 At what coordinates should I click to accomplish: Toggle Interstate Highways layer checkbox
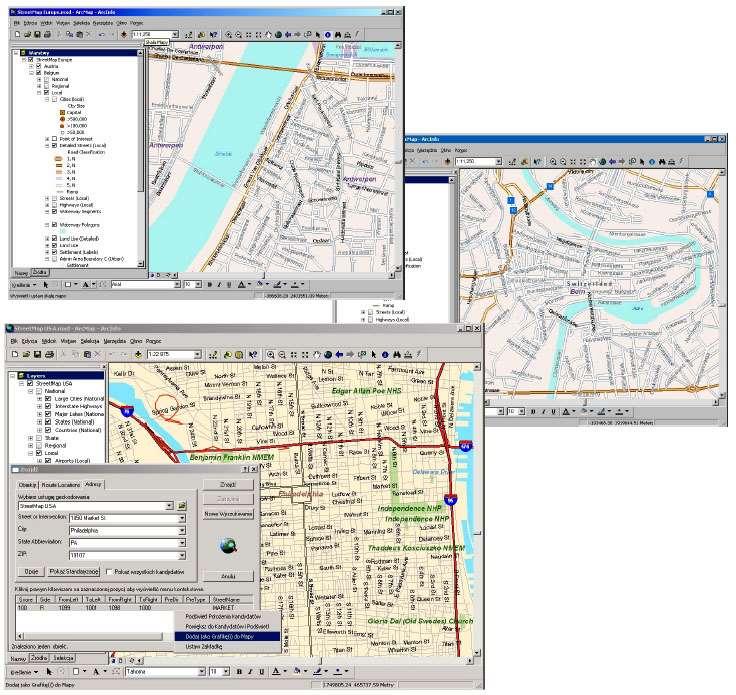coord(48,406)
